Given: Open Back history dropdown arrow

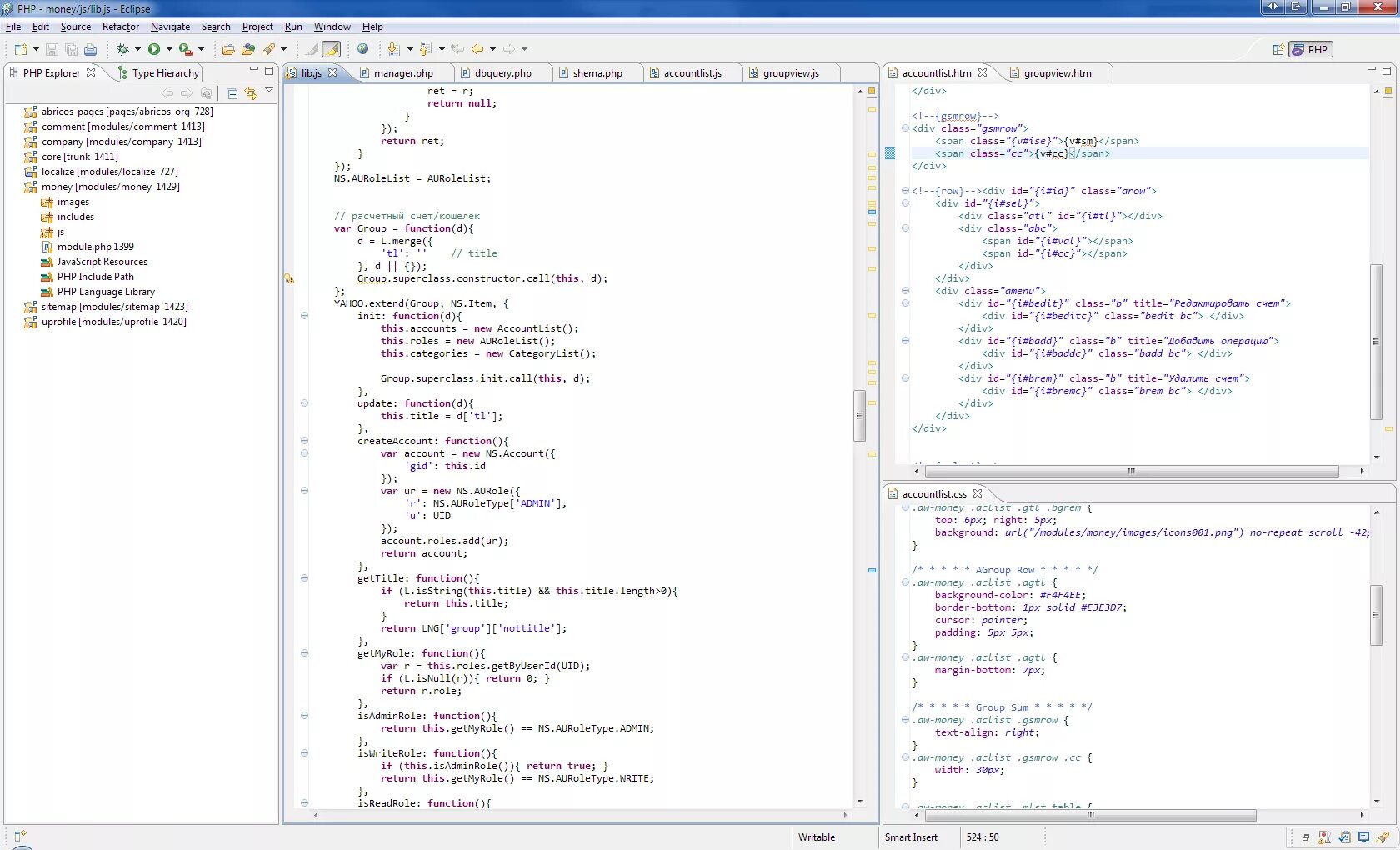Looking at the screenshot, I should point(492,50).
